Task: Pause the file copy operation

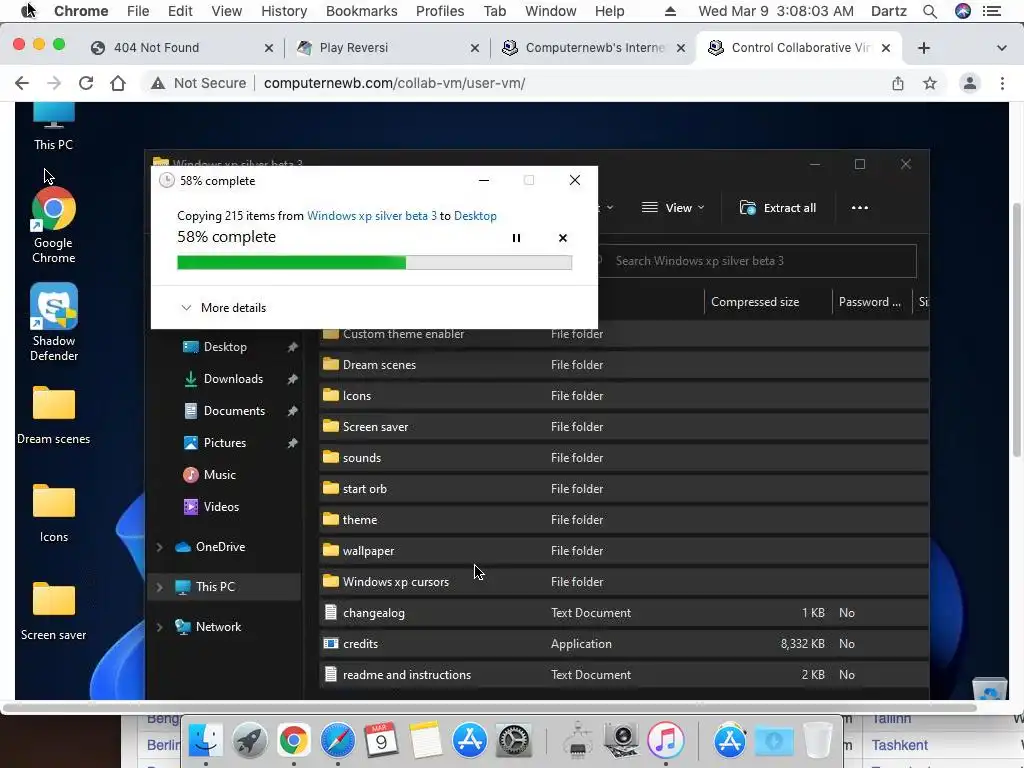Action: [x=516, y=238]
